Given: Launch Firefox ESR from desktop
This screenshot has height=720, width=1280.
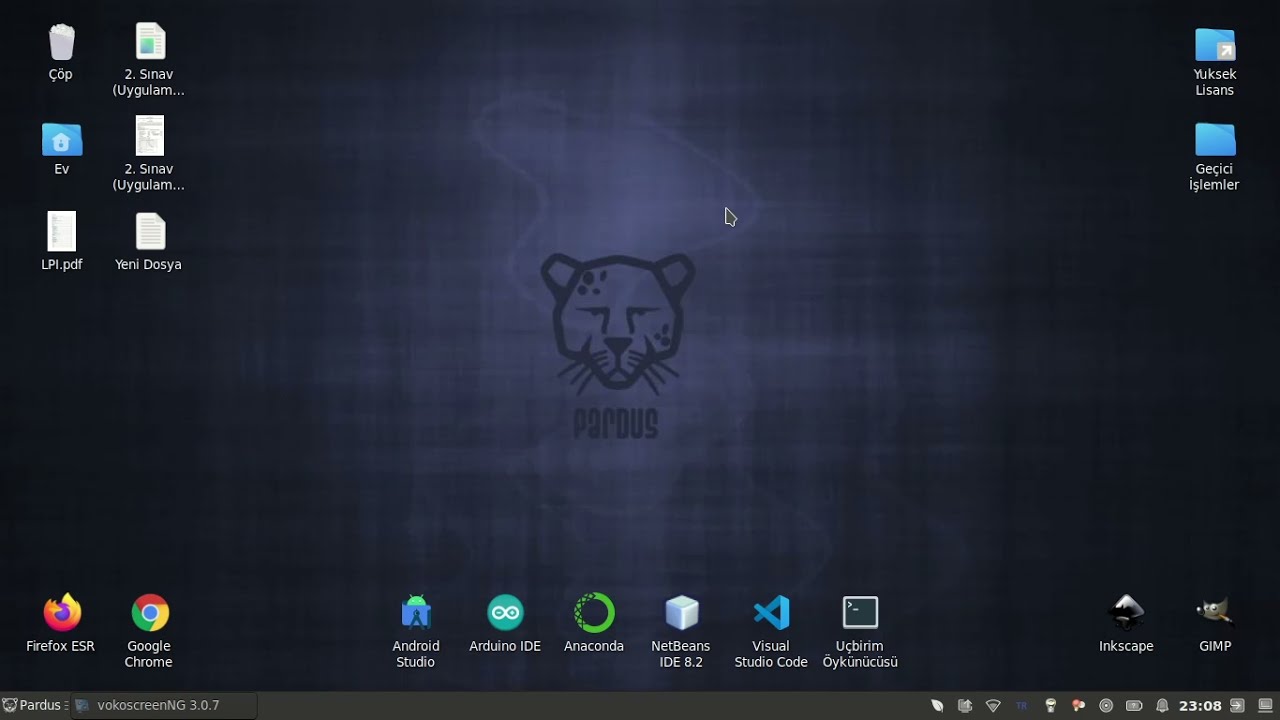Looking at the screenshot, I should [61, 624].
